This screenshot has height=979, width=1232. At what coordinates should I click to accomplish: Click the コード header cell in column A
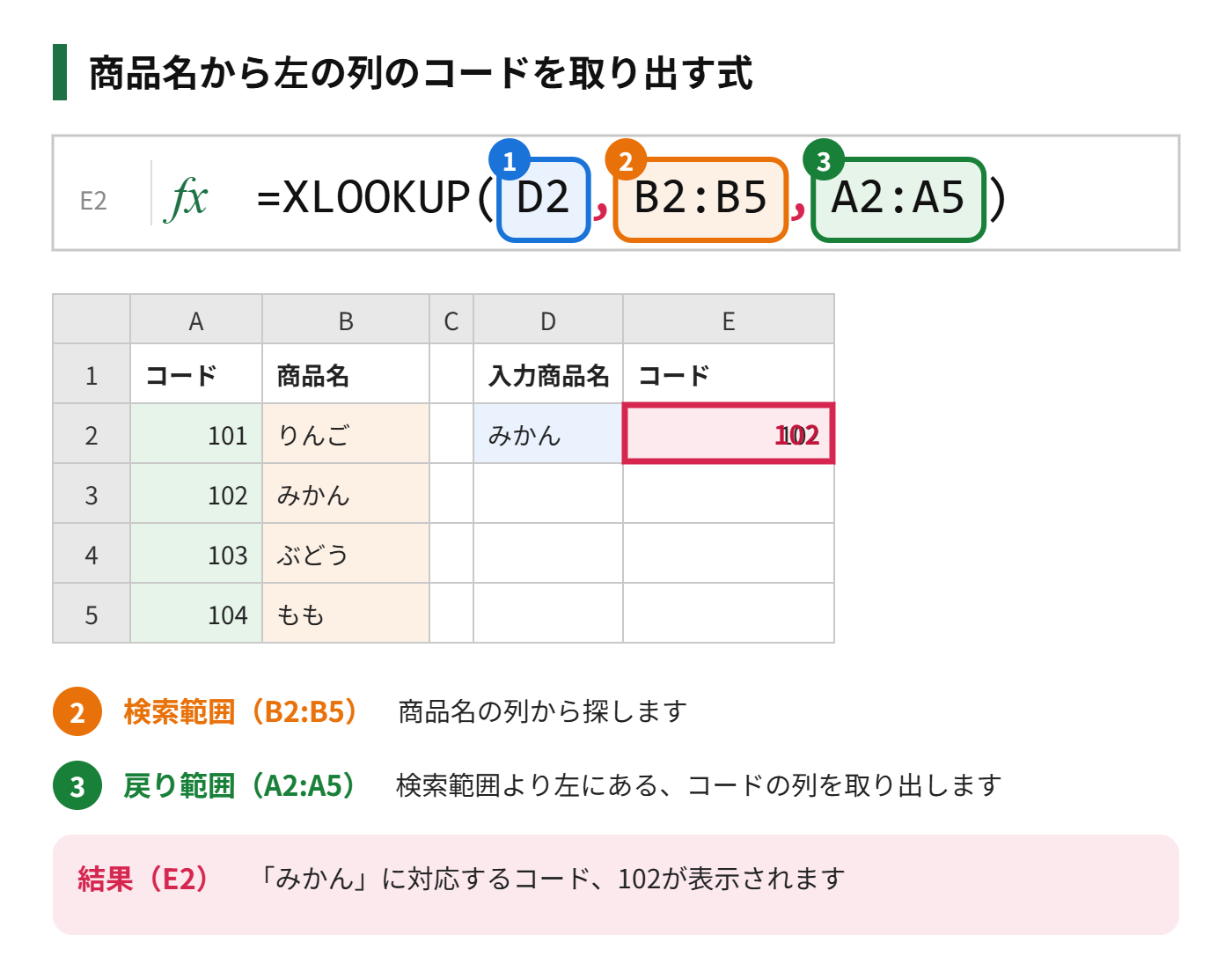click(x=196, y=374)
